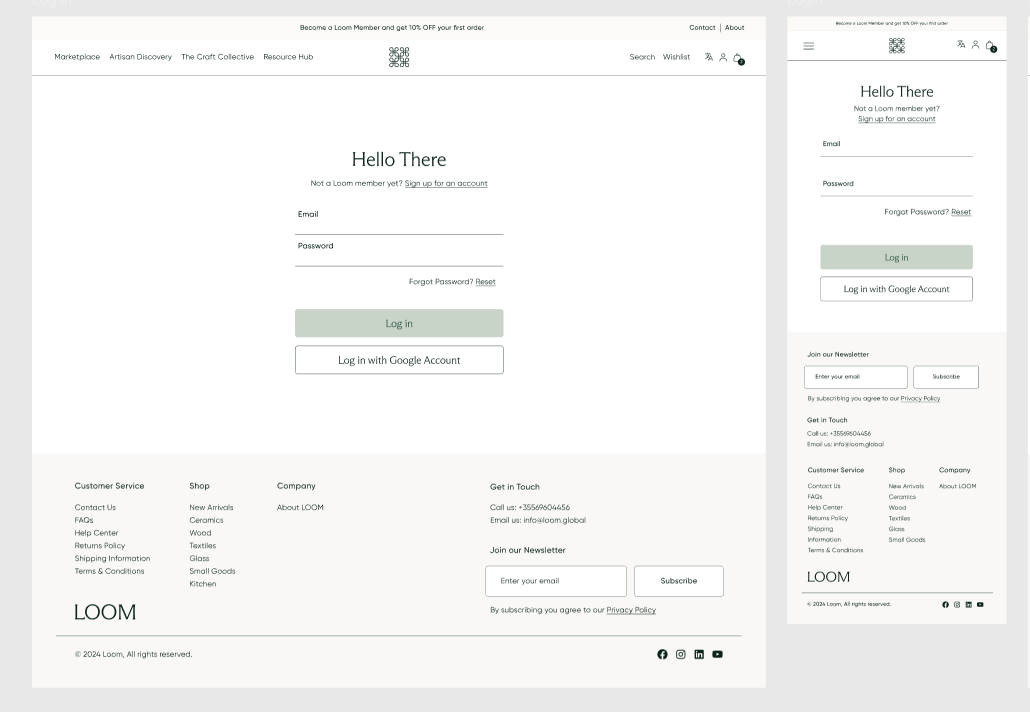Click the 'Enter your email' newsletter field

[556, 581]
